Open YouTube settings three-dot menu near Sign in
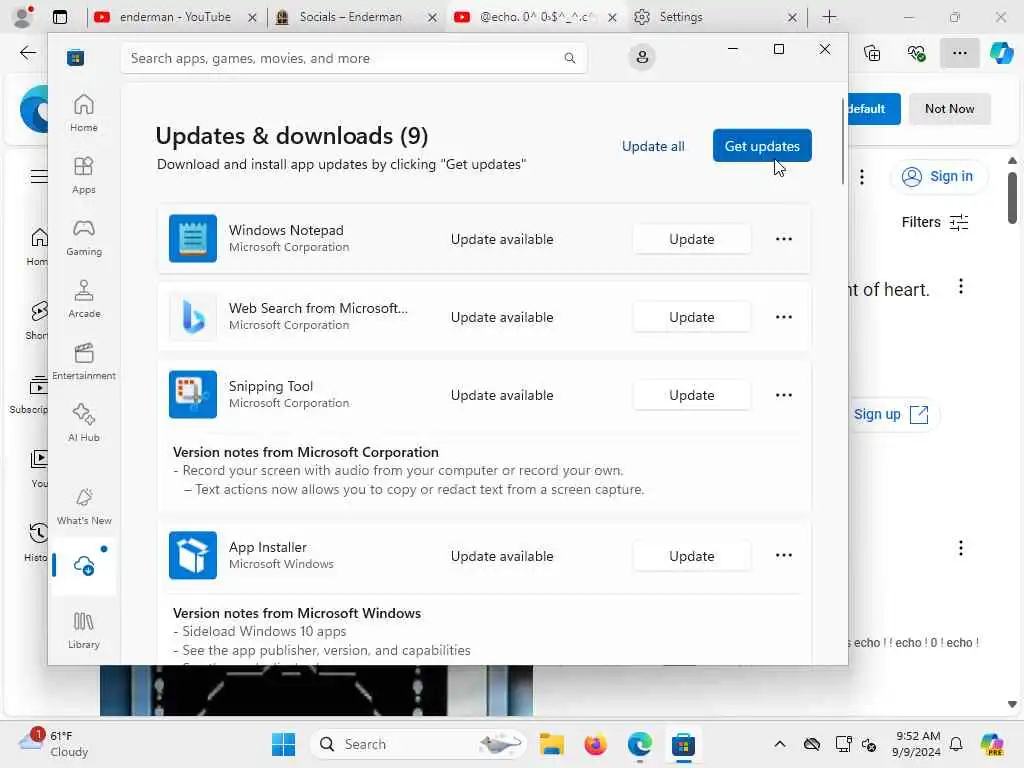Screen dimensions: 1024x768 pos(862,177)
